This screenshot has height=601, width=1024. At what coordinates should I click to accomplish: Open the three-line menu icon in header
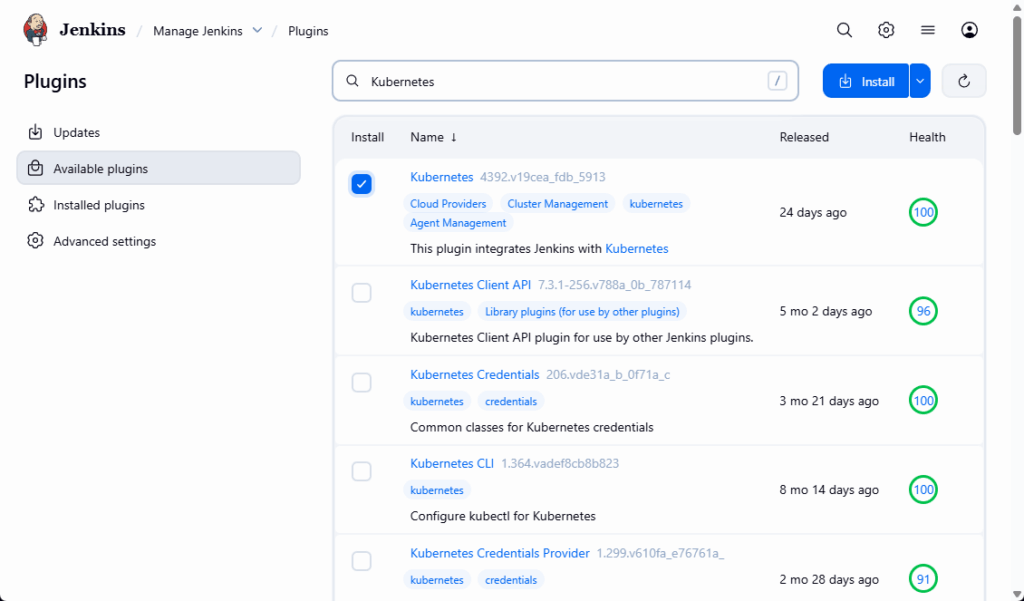tap(928, 30)
